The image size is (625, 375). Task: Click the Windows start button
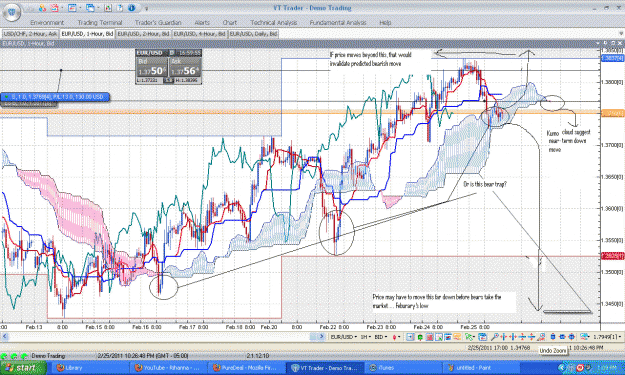click(x=23, y=368)
